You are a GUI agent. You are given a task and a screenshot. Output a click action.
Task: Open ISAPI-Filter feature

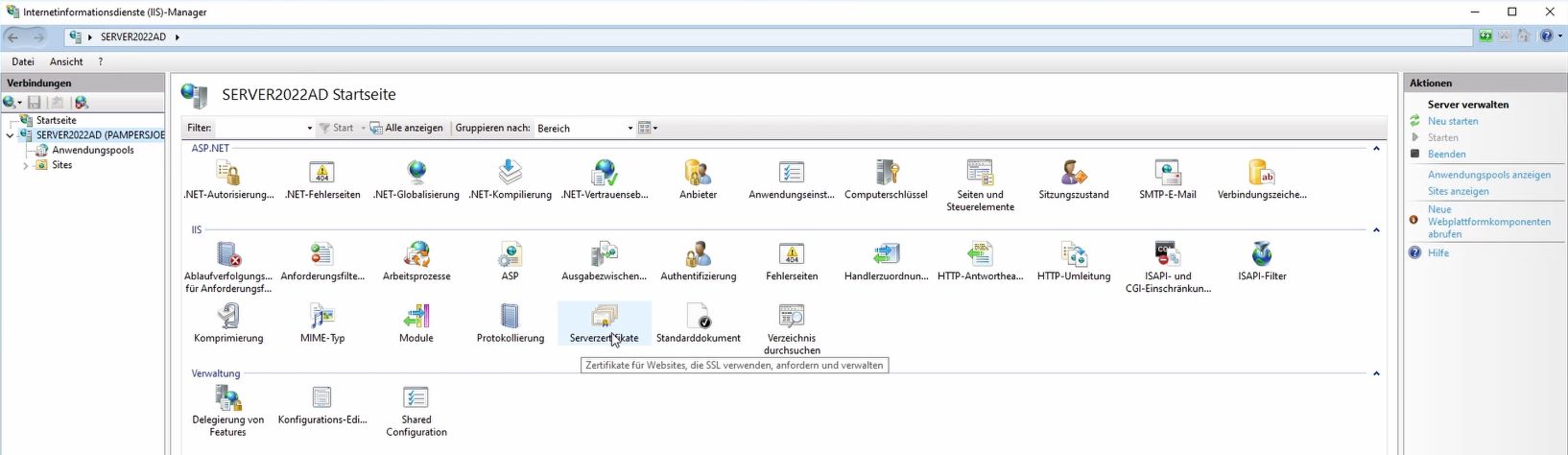coord(1262,261)
